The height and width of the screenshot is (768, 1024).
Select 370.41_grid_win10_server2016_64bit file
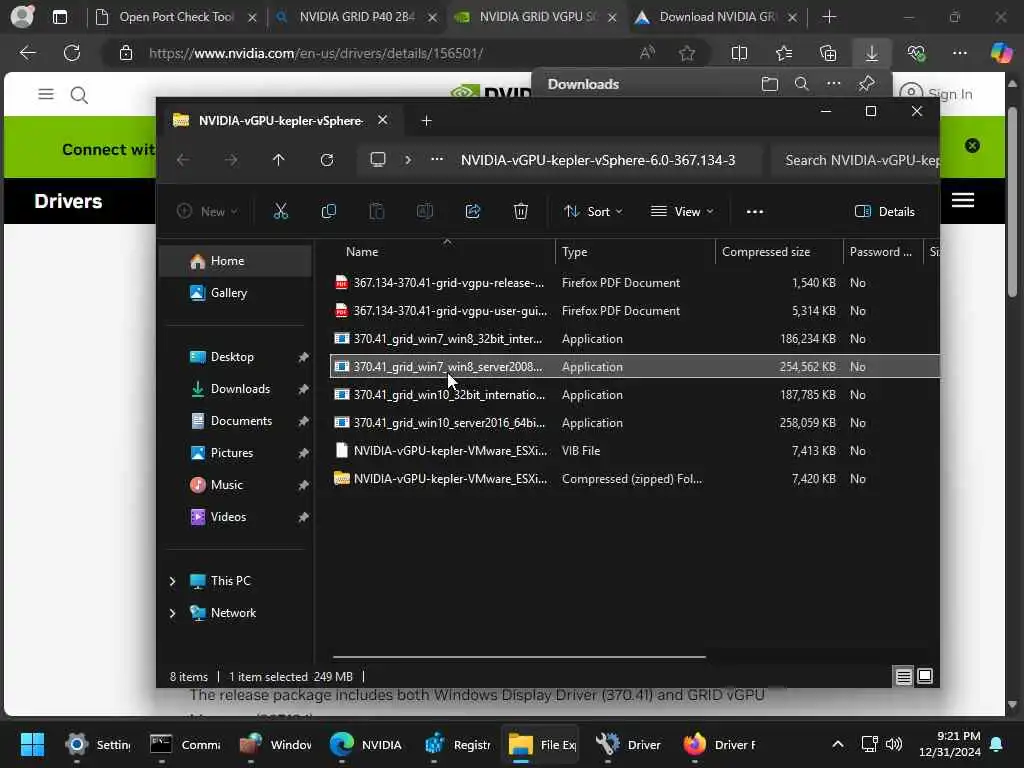click(x=635, y=423)
